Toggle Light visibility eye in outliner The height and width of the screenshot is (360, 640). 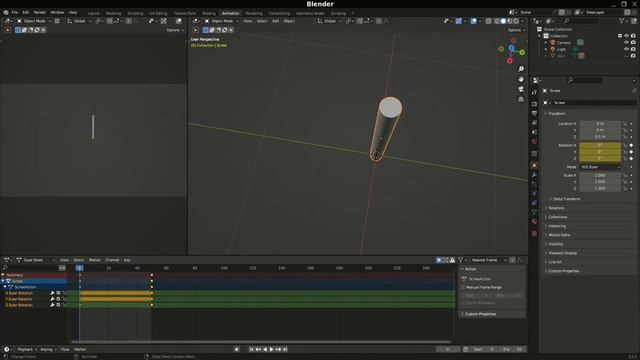click(626, 49)
